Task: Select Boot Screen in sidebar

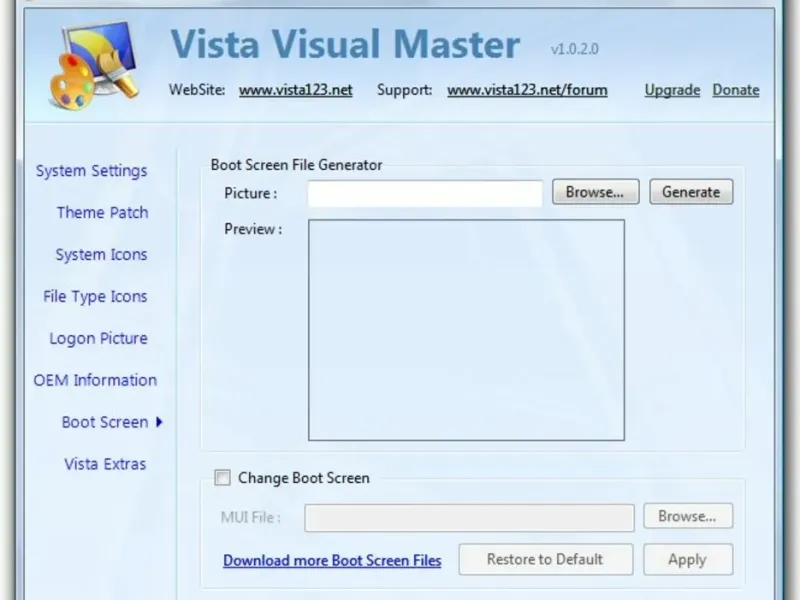Action: click(x=105, y=422)
